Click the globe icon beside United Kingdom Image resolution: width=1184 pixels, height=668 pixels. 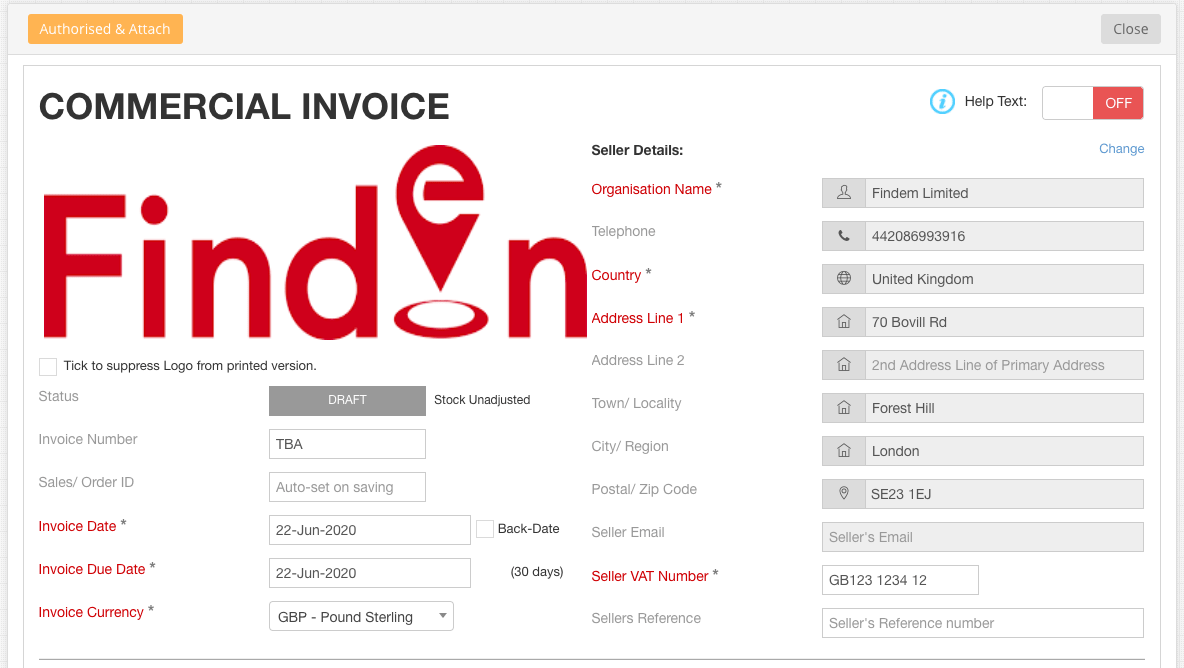coord(844,279)
